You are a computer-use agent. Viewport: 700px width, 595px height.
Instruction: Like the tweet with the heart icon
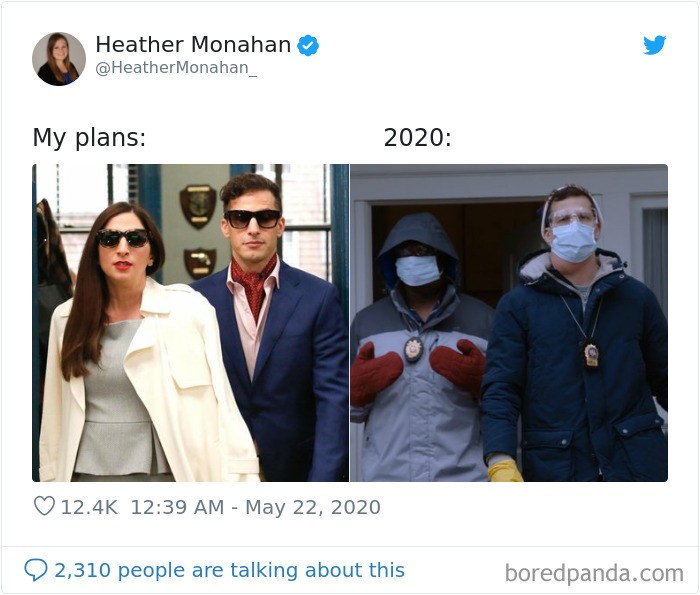pos(44,507)
